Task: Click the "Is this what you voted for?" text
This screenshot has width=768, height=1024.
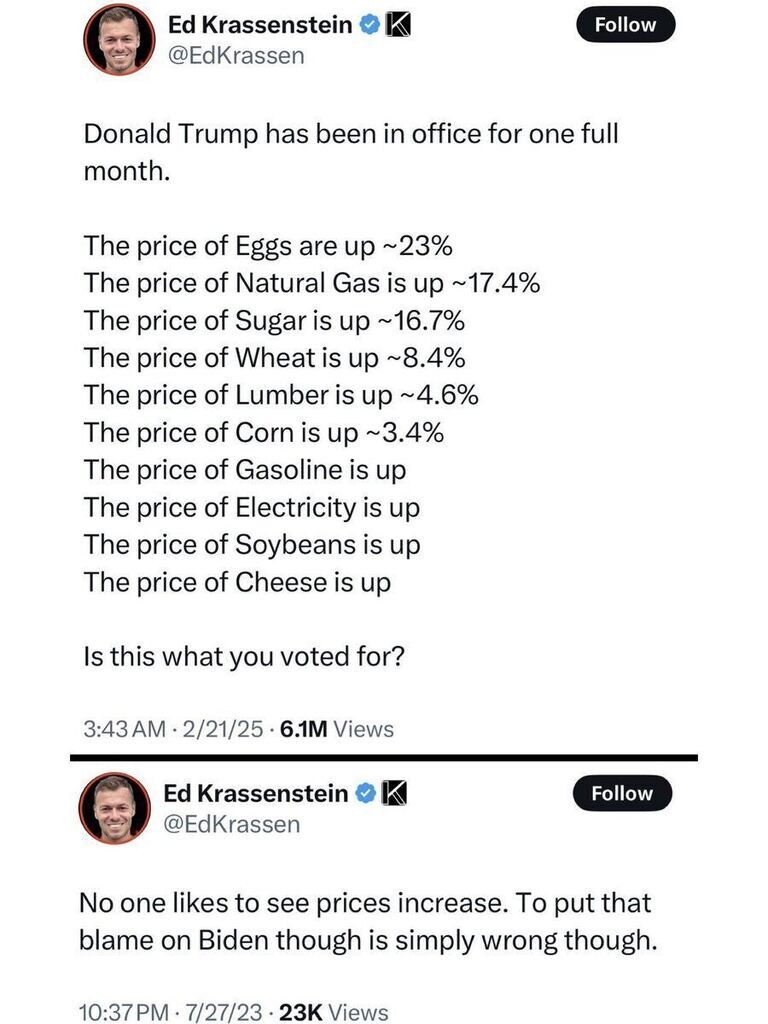Action: [244, 656]
